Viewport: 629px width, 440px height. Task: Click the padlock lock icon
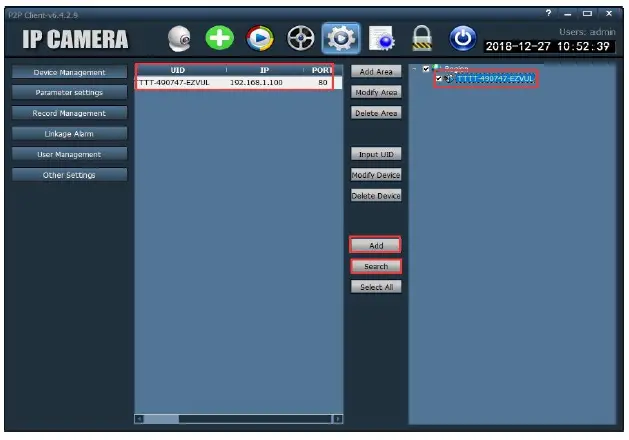click(x=422, y=39)
